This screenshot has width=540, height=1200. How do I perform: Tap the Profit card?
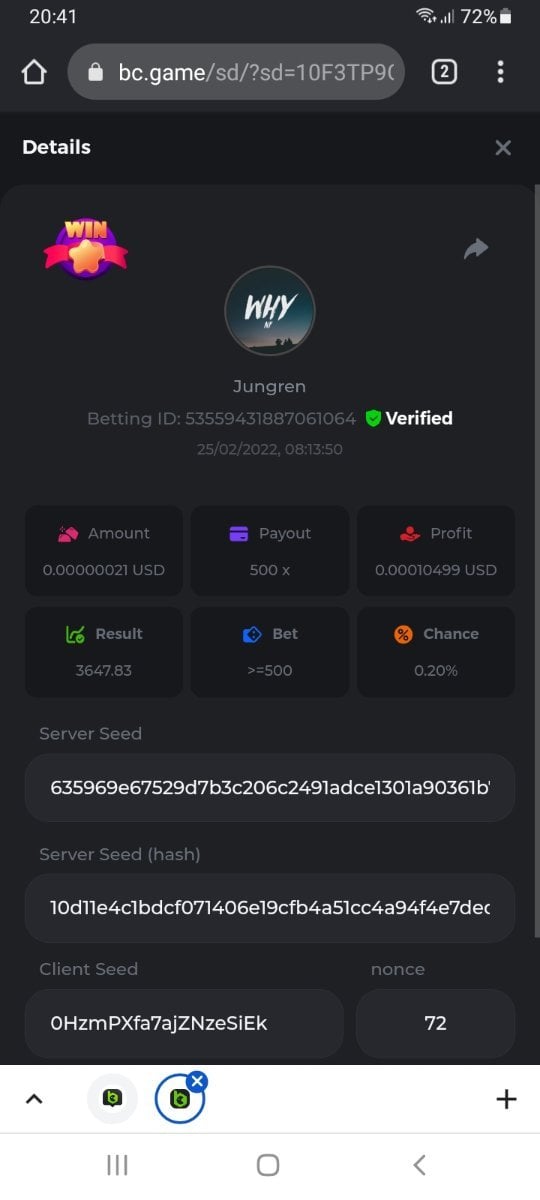(x=436, y=551)
